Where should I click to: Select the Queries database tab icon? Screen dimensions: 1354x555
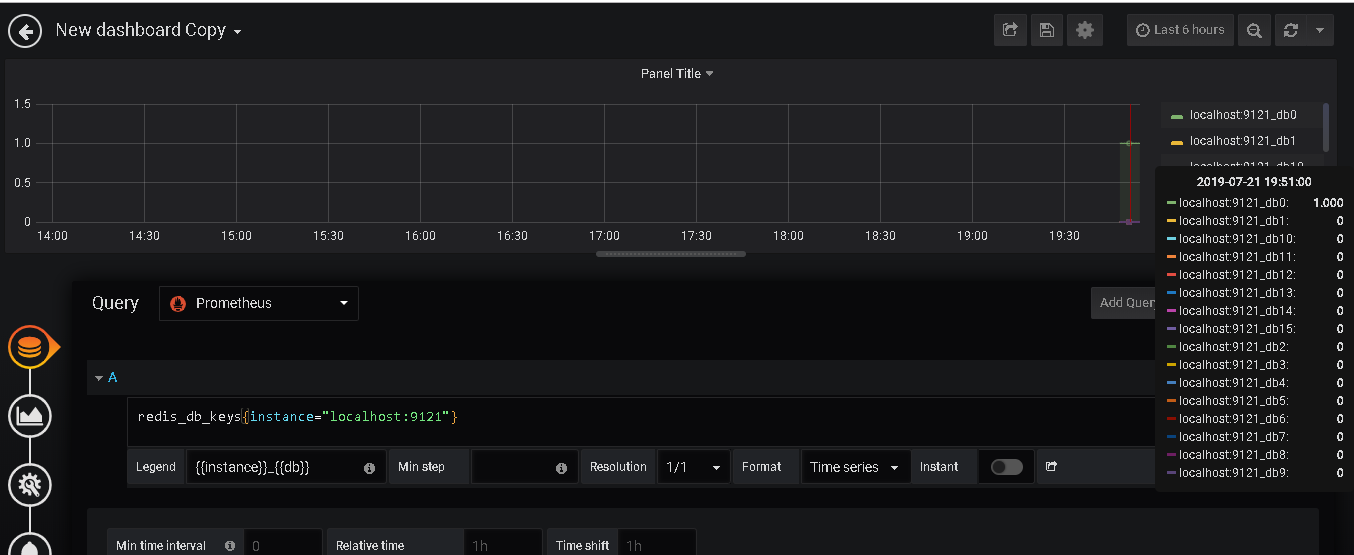[x=30, y=347]
